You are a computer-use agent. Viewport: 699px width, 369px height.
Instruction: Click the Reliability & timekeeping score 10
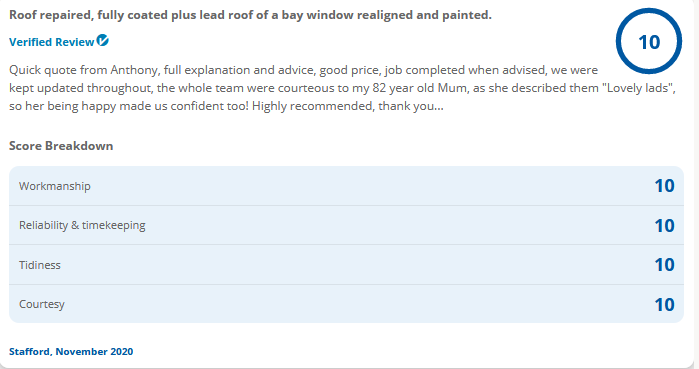664,226
